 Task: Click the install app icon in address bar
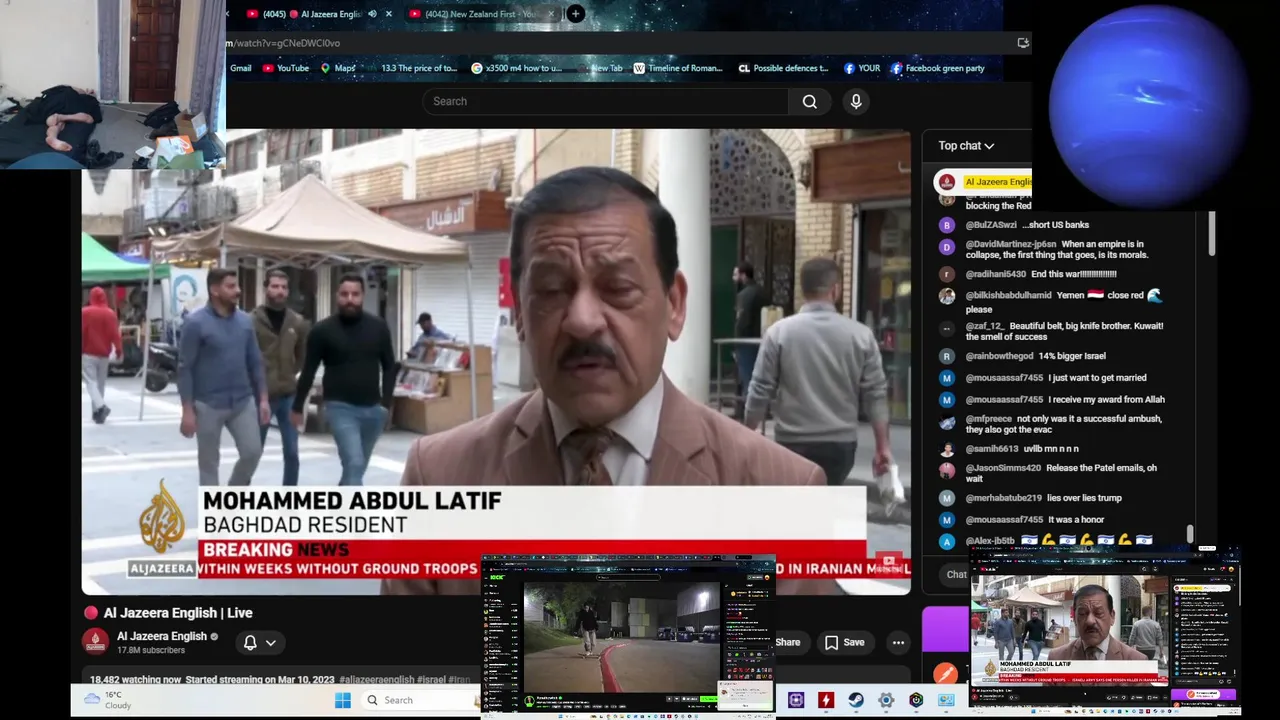[1022, 43]
